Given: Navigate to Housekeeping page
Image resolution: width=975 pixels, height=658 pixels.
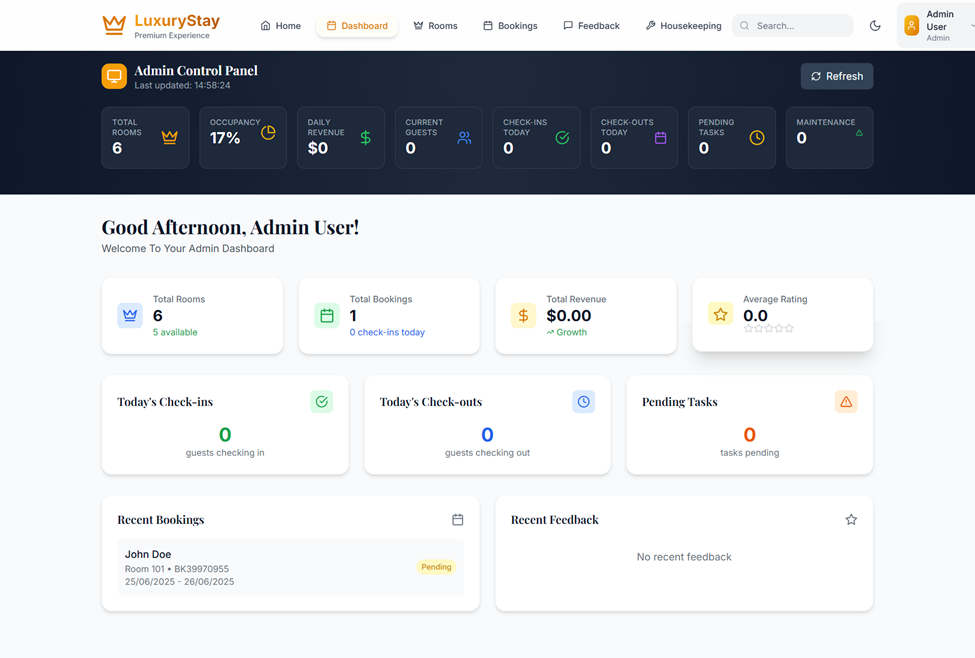Looking at the screenshot, I should click(x=683, y=26).
